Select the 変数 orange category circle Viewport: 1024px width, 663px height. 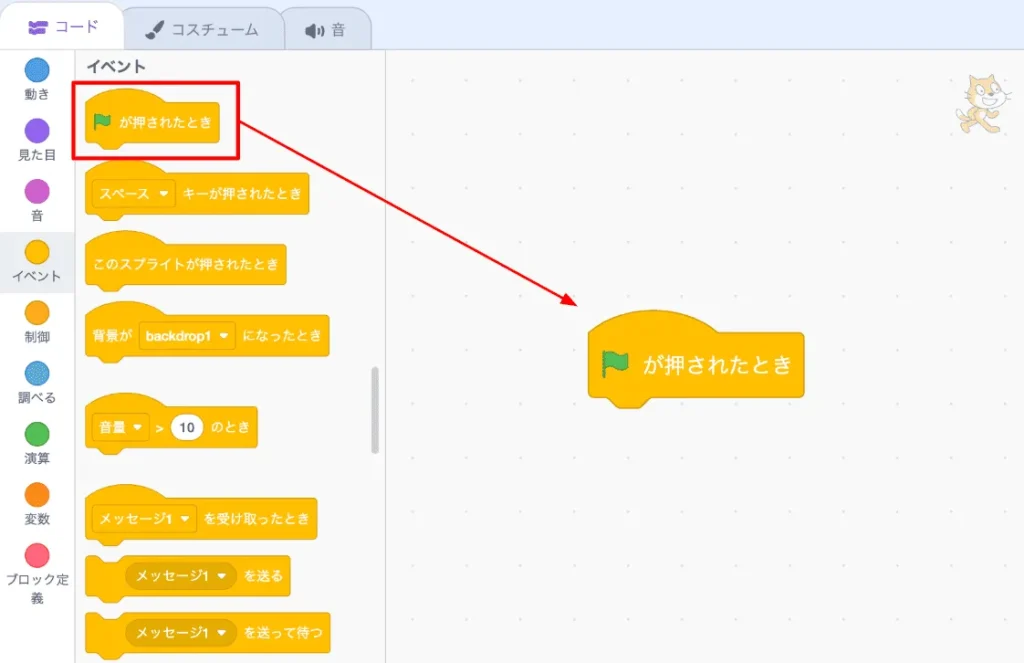[x=37, y=495]
